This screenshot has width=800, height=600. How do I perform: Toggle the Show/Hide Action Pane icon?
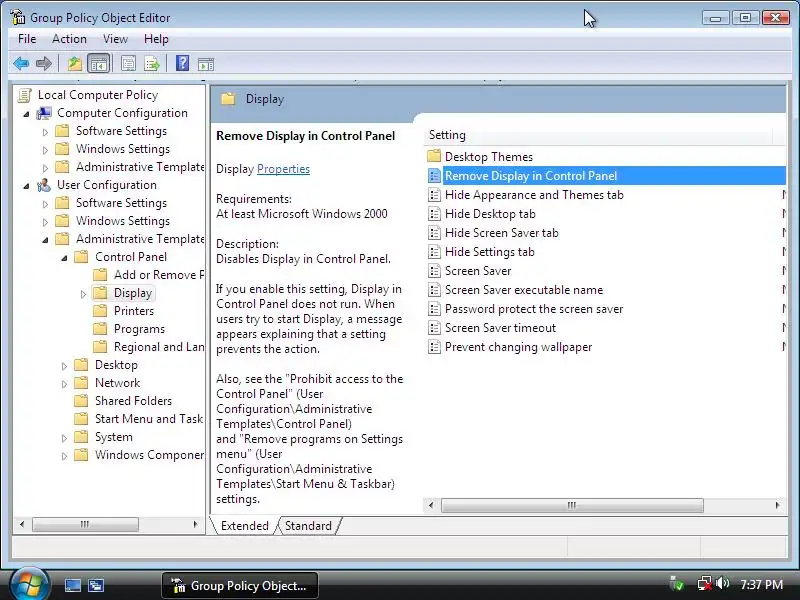tap(206, 64)
